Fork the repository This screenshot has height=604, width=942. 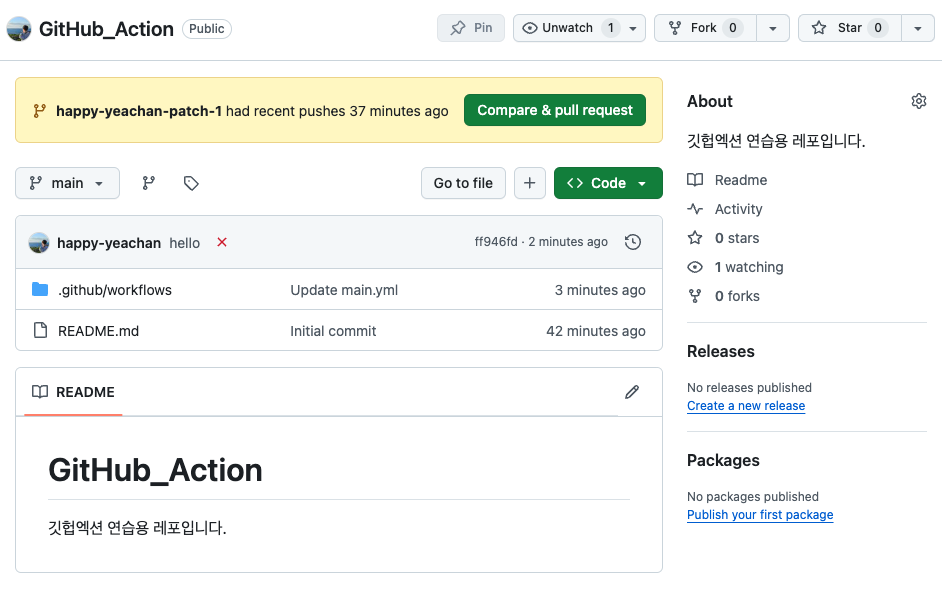pyautogui.click(x=705, y=28)
